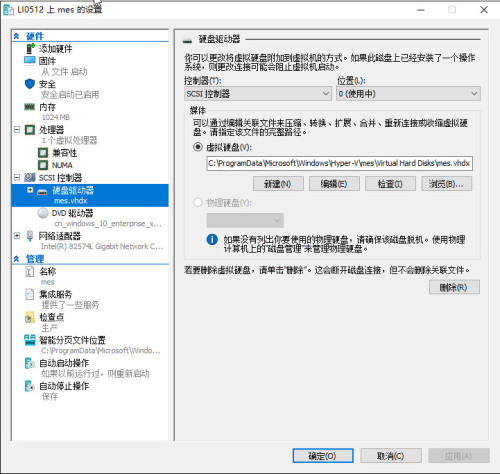Click the Apply (应用) button
Screen dimensions: 500x474
point(459,456)
